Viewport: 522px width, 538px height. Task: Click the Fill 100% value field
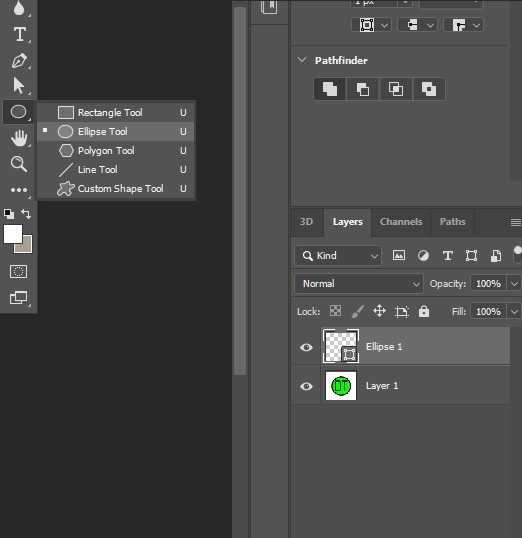tap(488, 312)
